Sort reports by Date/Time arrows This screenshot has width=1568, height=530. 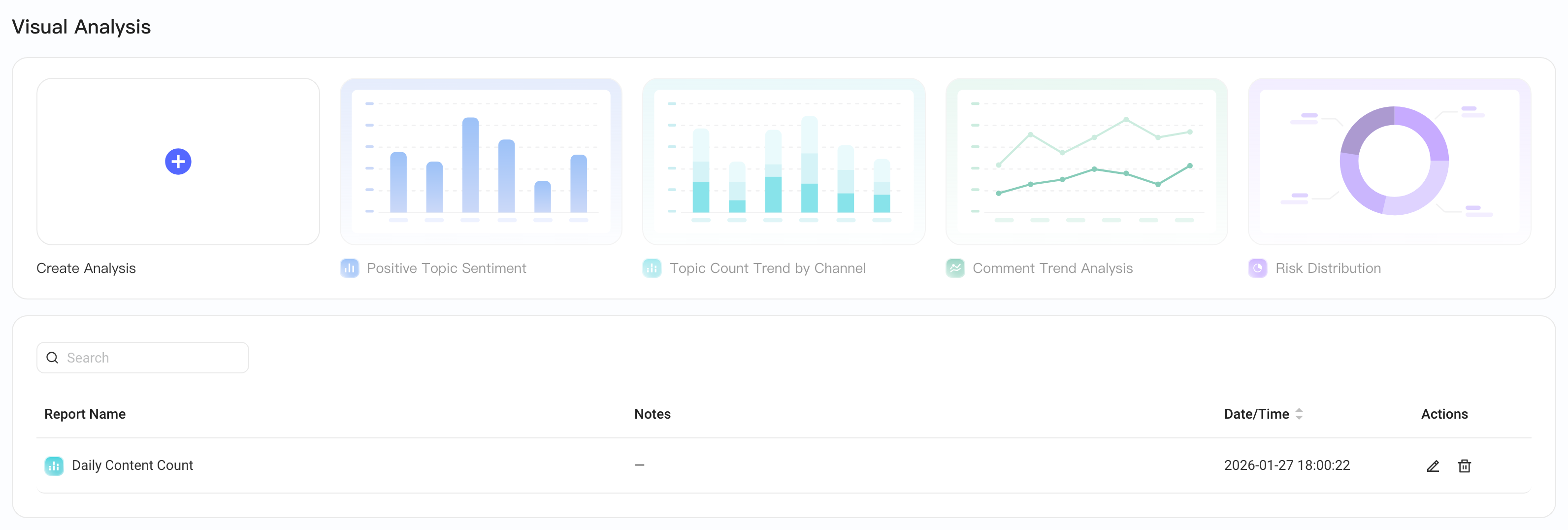click(x=1299, y=414)
